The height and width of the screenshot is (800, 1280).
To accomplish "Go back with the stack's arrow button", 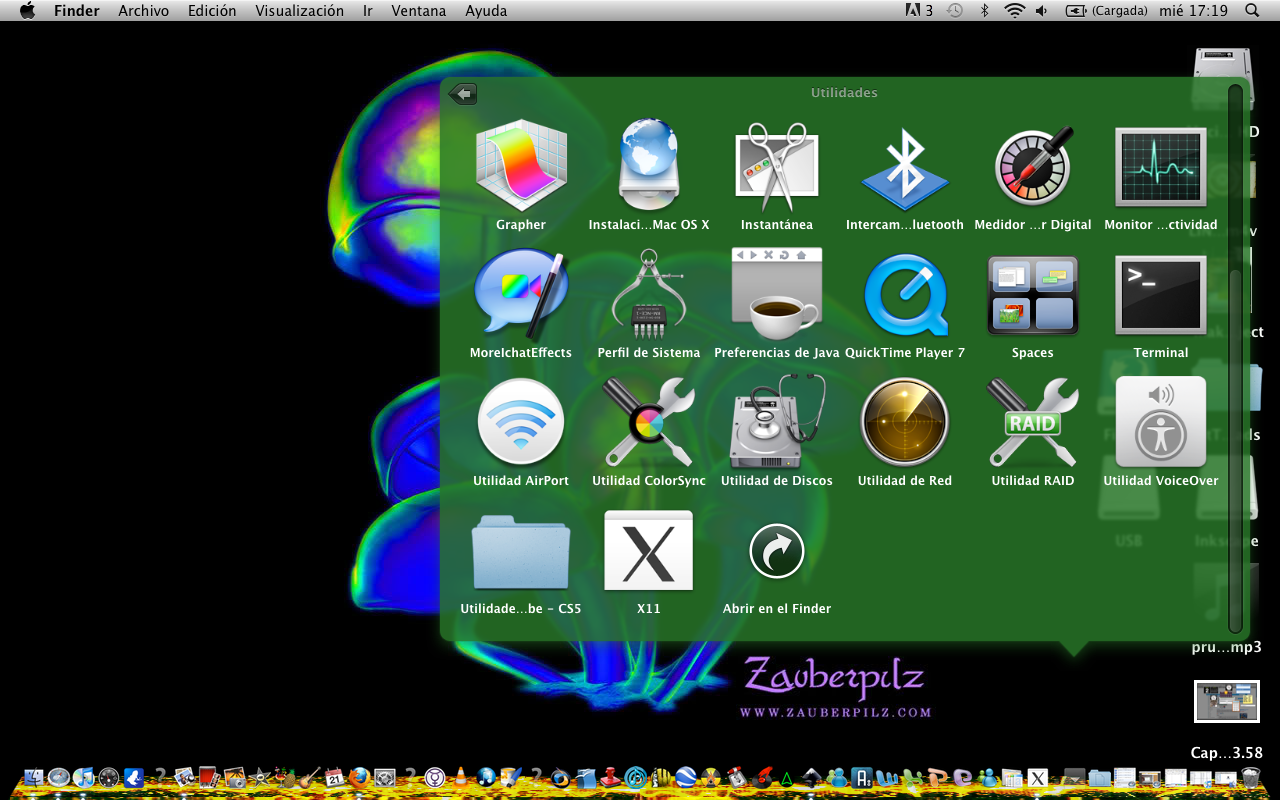I will [463, 94].
